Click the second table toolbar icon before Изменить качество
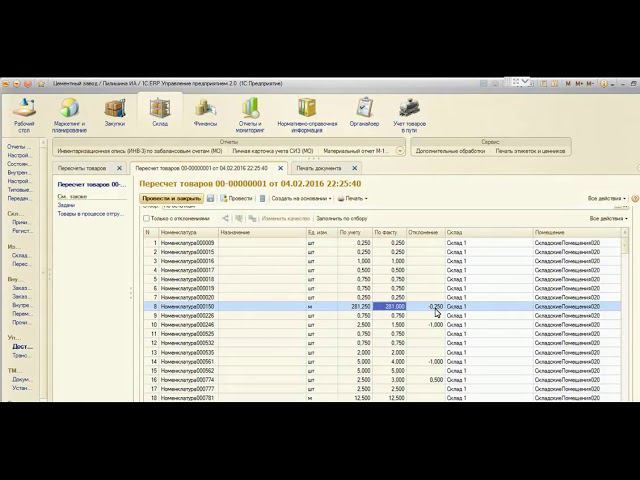 (x=239, y=218)
